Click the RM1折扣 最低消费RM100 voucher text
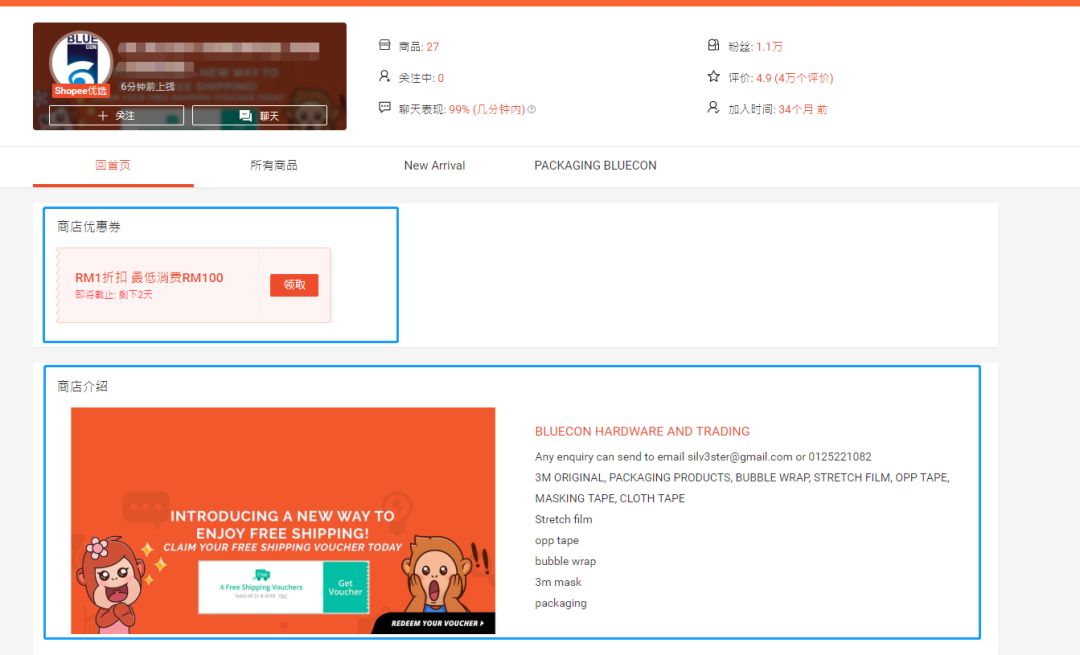Image resolution: width=1080 pixels, height=655 pixels. point(149,278)
